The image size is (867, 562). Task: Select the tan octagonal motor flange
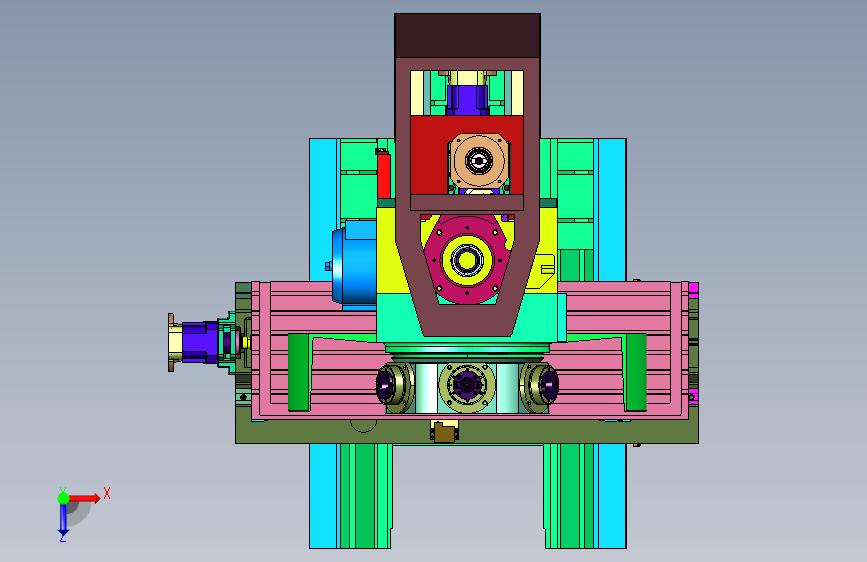coord(479,161)
